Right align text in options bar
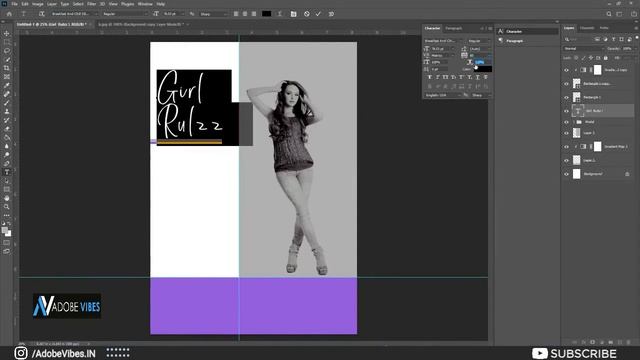Viewport: 640px width, 360px height. (254, 14)
